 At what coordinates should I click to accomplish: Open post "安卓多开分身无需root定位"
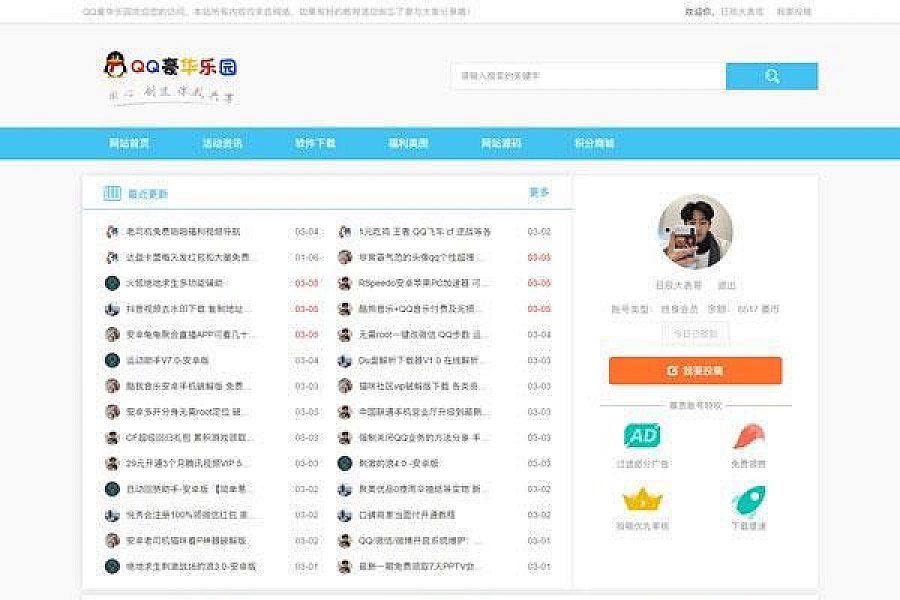188,412
